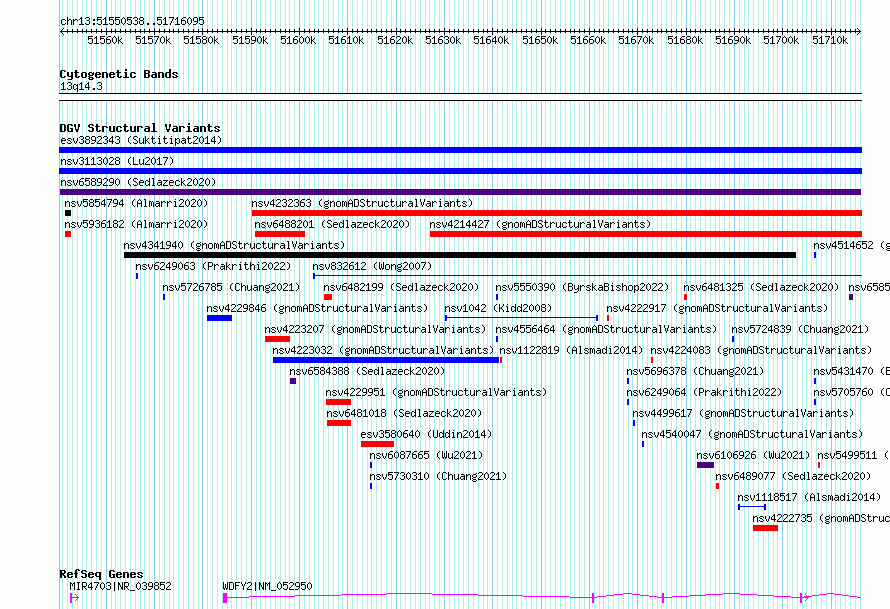Click the nsv6249064 (Prakrithi2022) label
This screenshot has height=609, width=890.
pos(704,392)
